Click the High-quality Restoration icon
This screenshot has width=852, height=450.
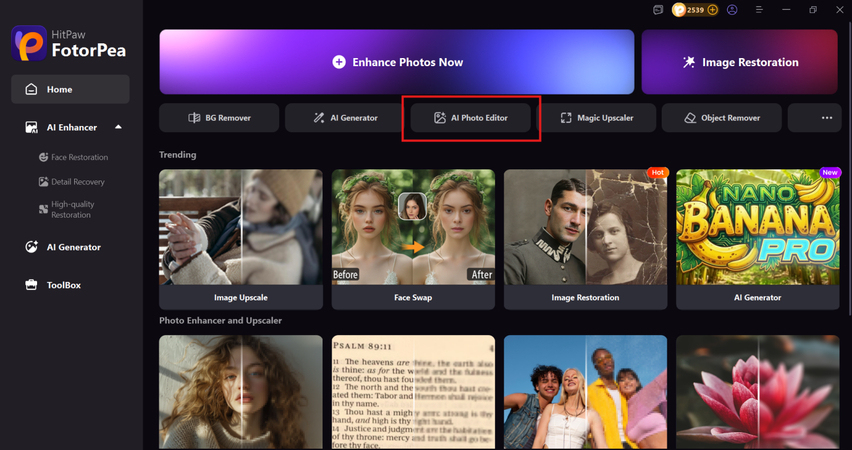(x=43, y=209)
